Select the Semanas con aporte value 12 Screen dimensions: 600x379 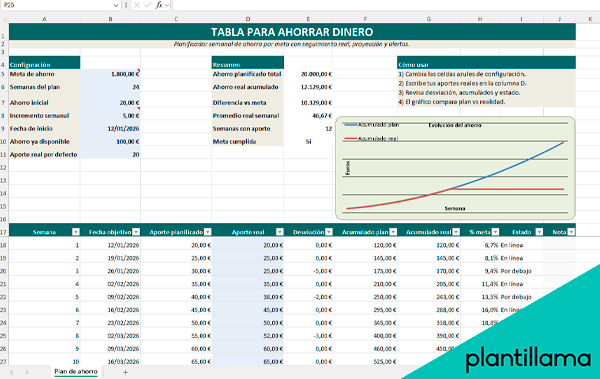point(308,129)
